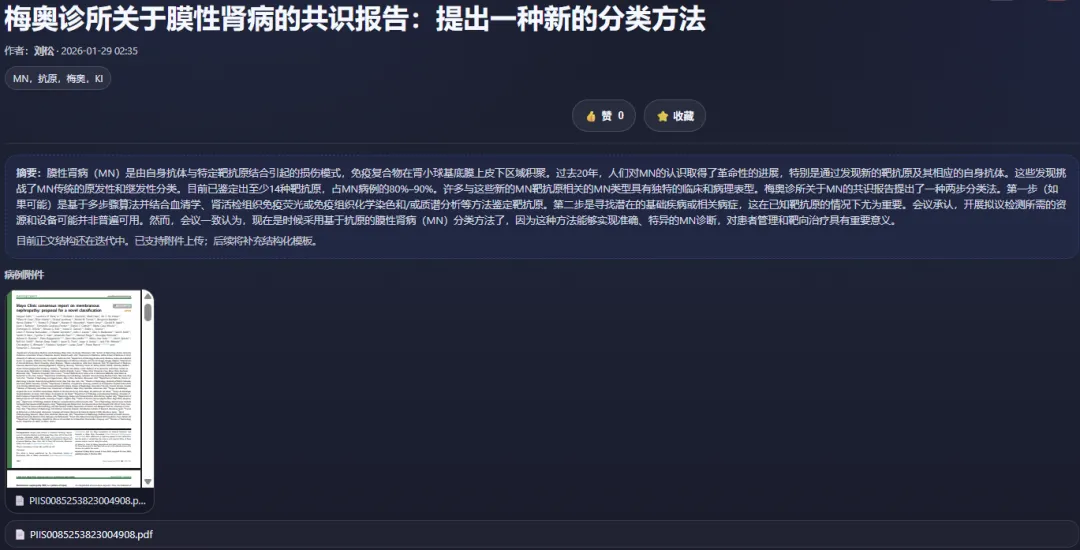
Task: Open the truncated PIIS0085253823004908.p... attachment label
Action: (87, 501)
